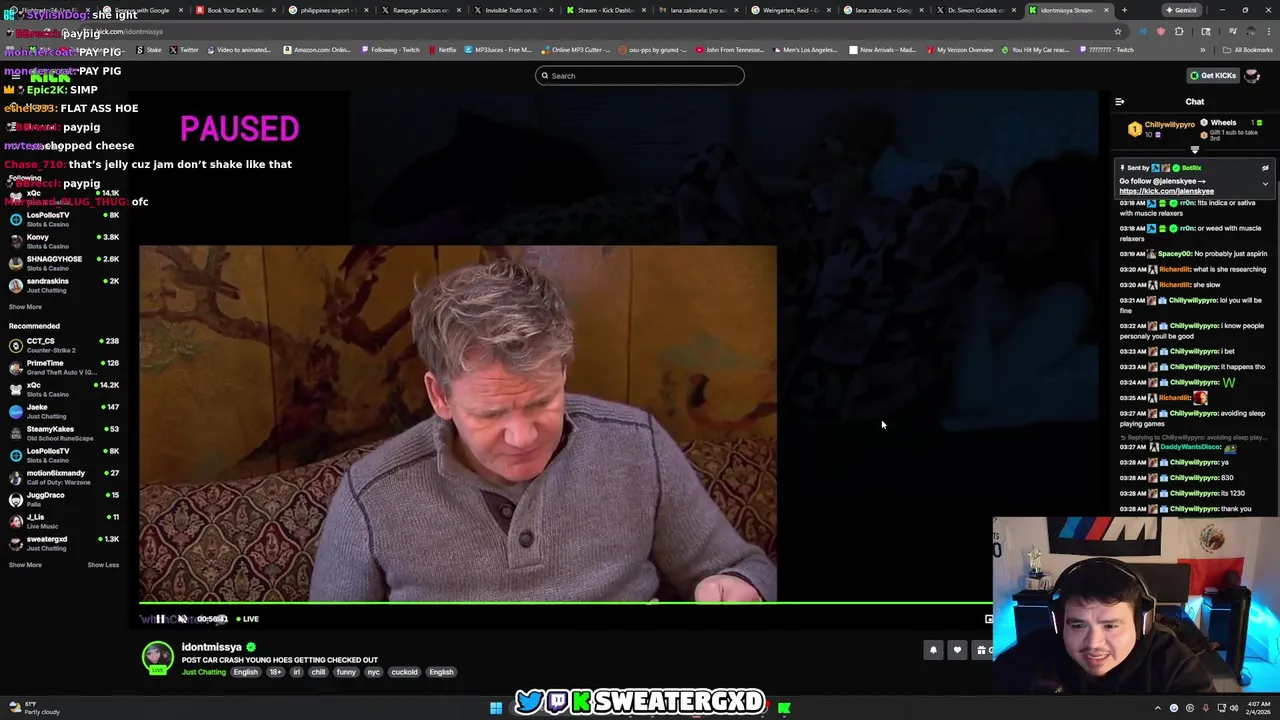Image resolution: width=1280 pixels, height=720 pixels.
Task: Collapse Recommended list with Show Less
Action: tap(103, 565)
